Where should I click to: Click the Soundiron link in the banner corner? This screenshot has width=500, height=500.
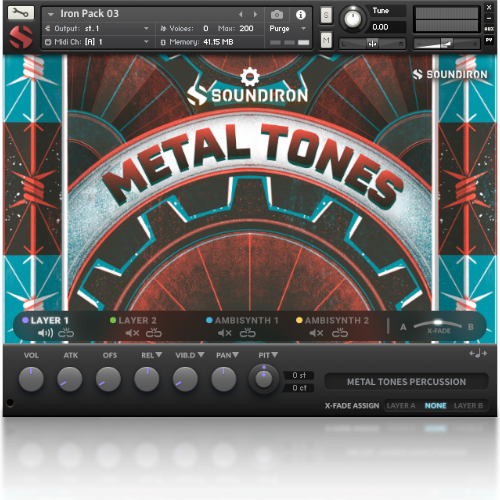[x=450, y=74]
